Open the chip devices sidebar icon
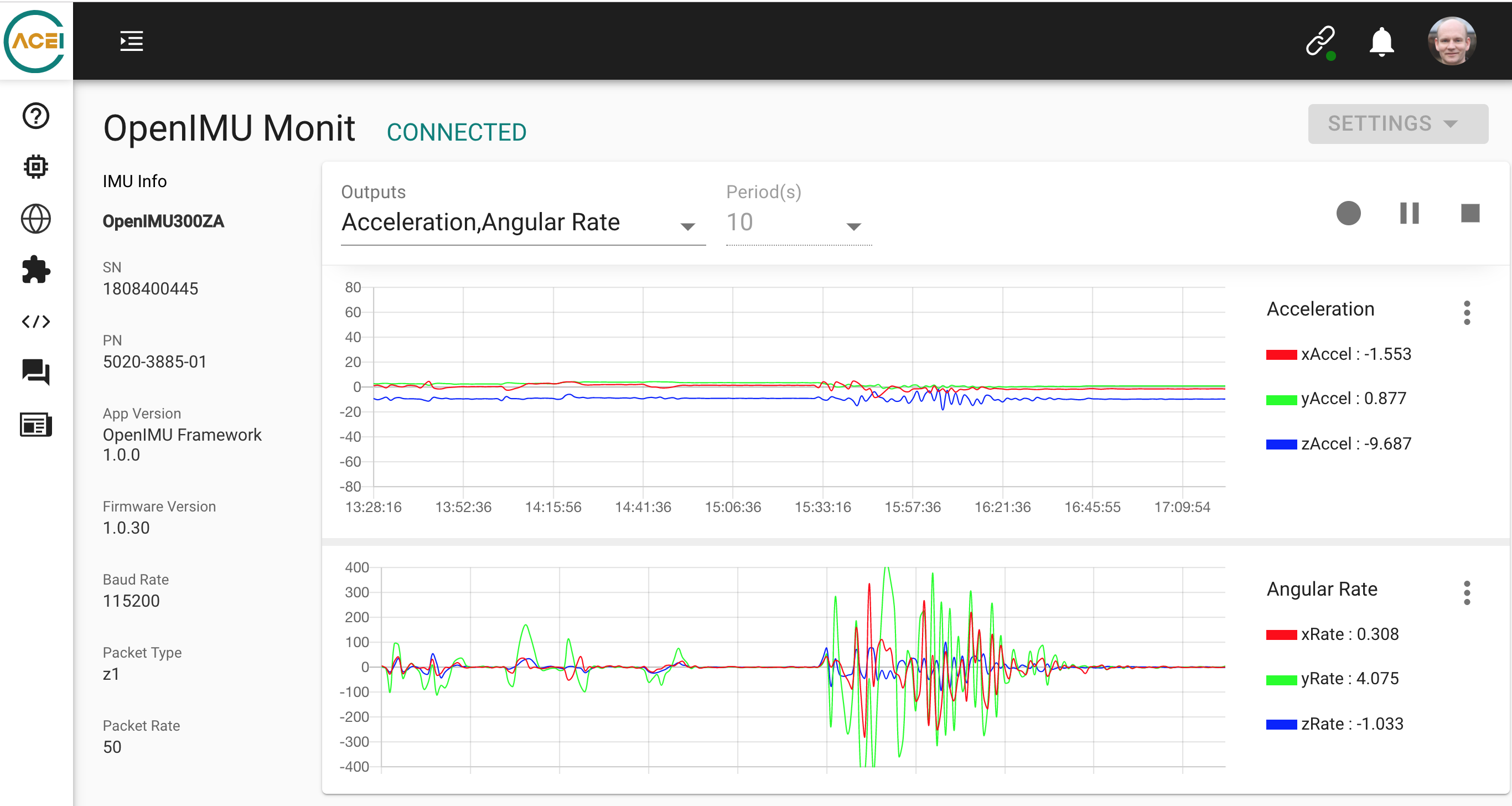Screen dimensions: 1512x806 [x=36, y=167]
